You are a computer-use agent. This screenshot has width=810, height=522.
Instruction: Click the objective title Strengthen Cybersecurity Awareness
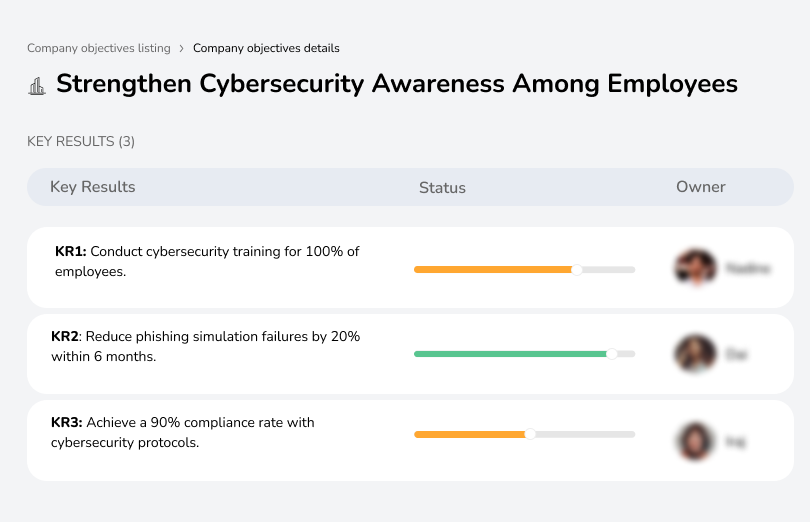tap(397, 84)
